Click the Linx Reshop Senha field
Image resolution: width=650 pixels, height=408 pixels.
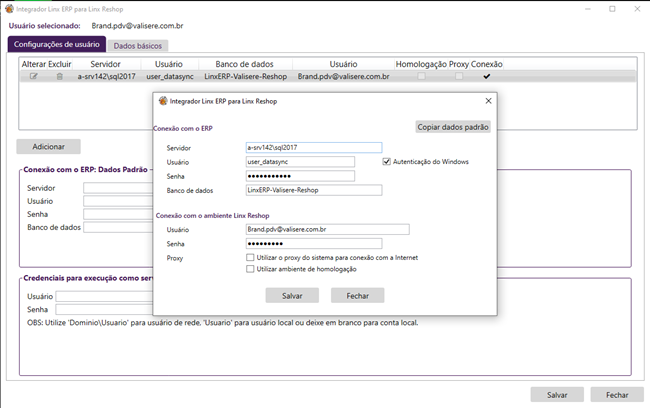(314, 243)
